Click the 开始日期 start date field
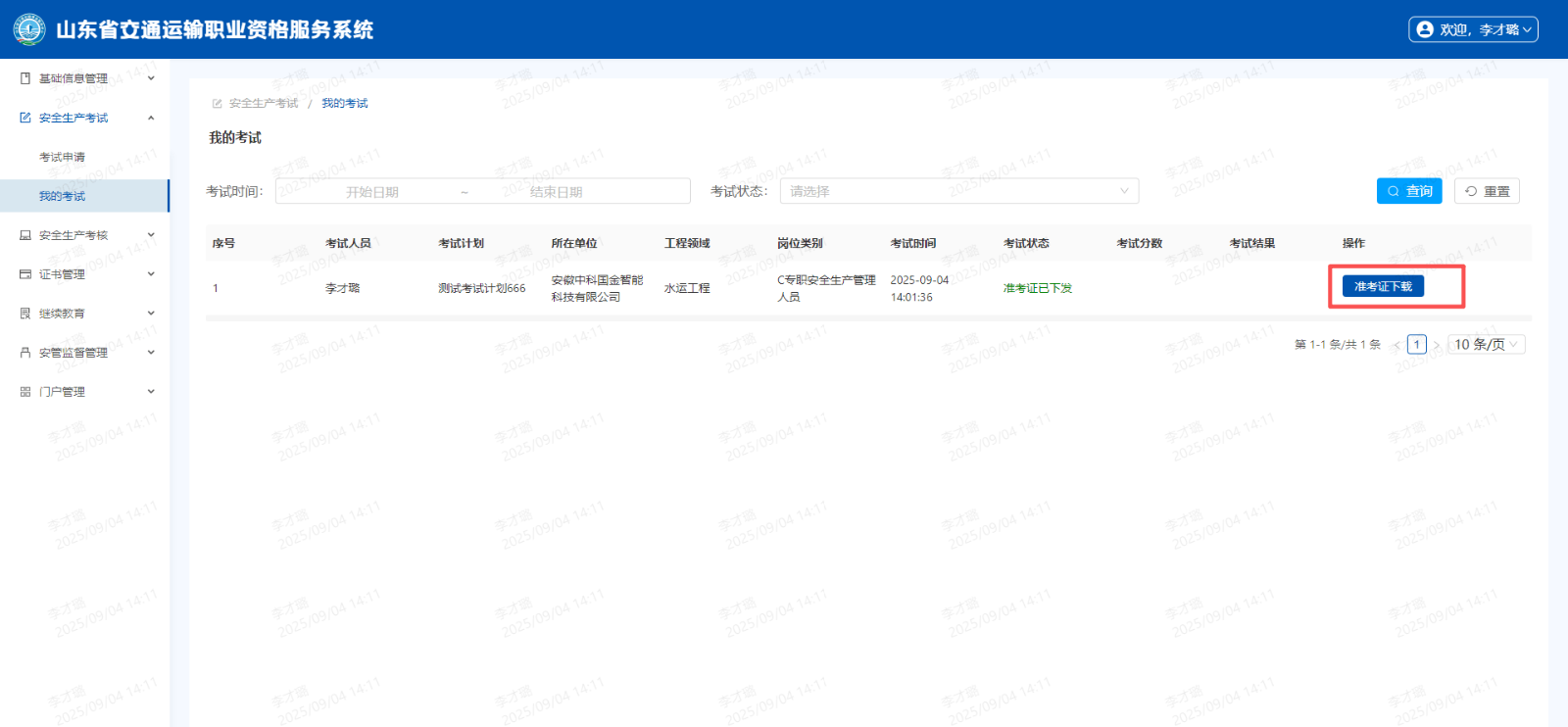The width and height of the screenshot is (1568, 727). click(372, 192)
